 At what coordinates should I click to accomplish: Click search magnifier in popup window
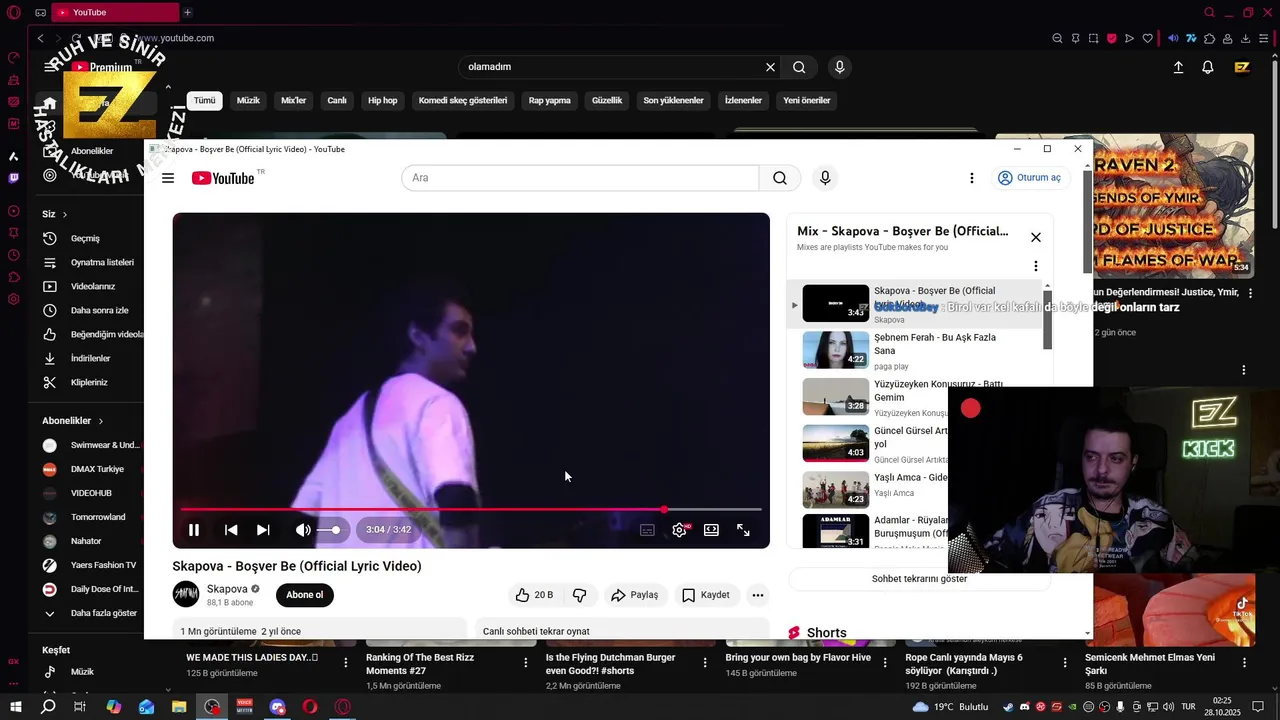click(x=780, y=178)
